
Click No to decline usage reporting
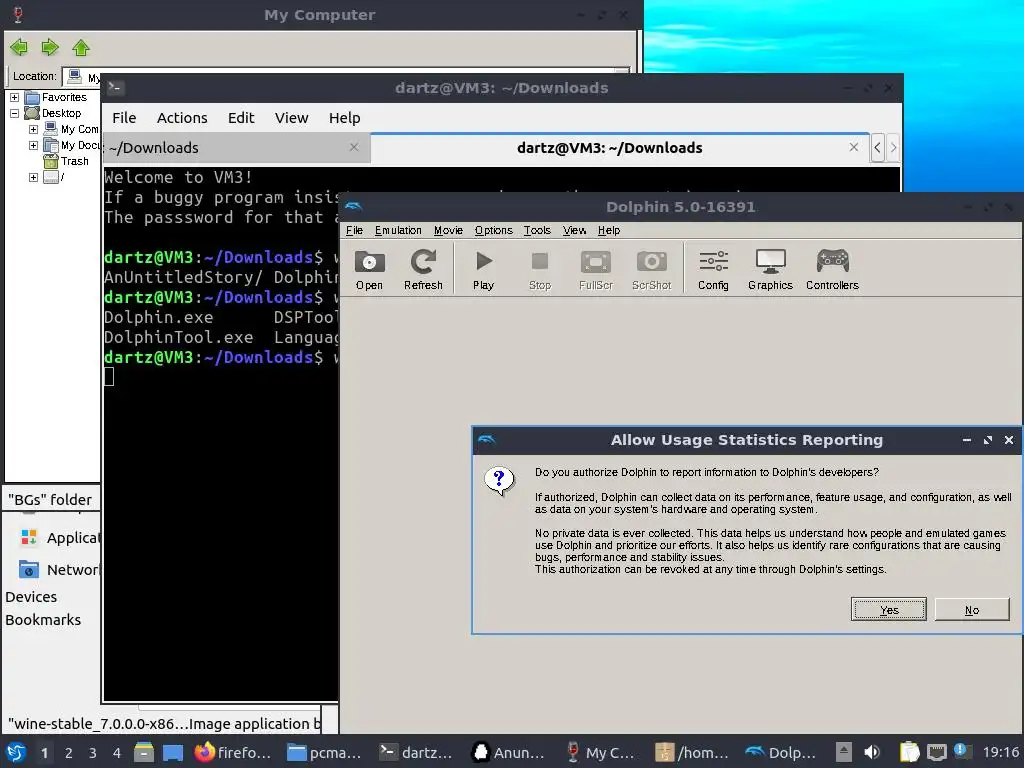click(x=972, y=609)
